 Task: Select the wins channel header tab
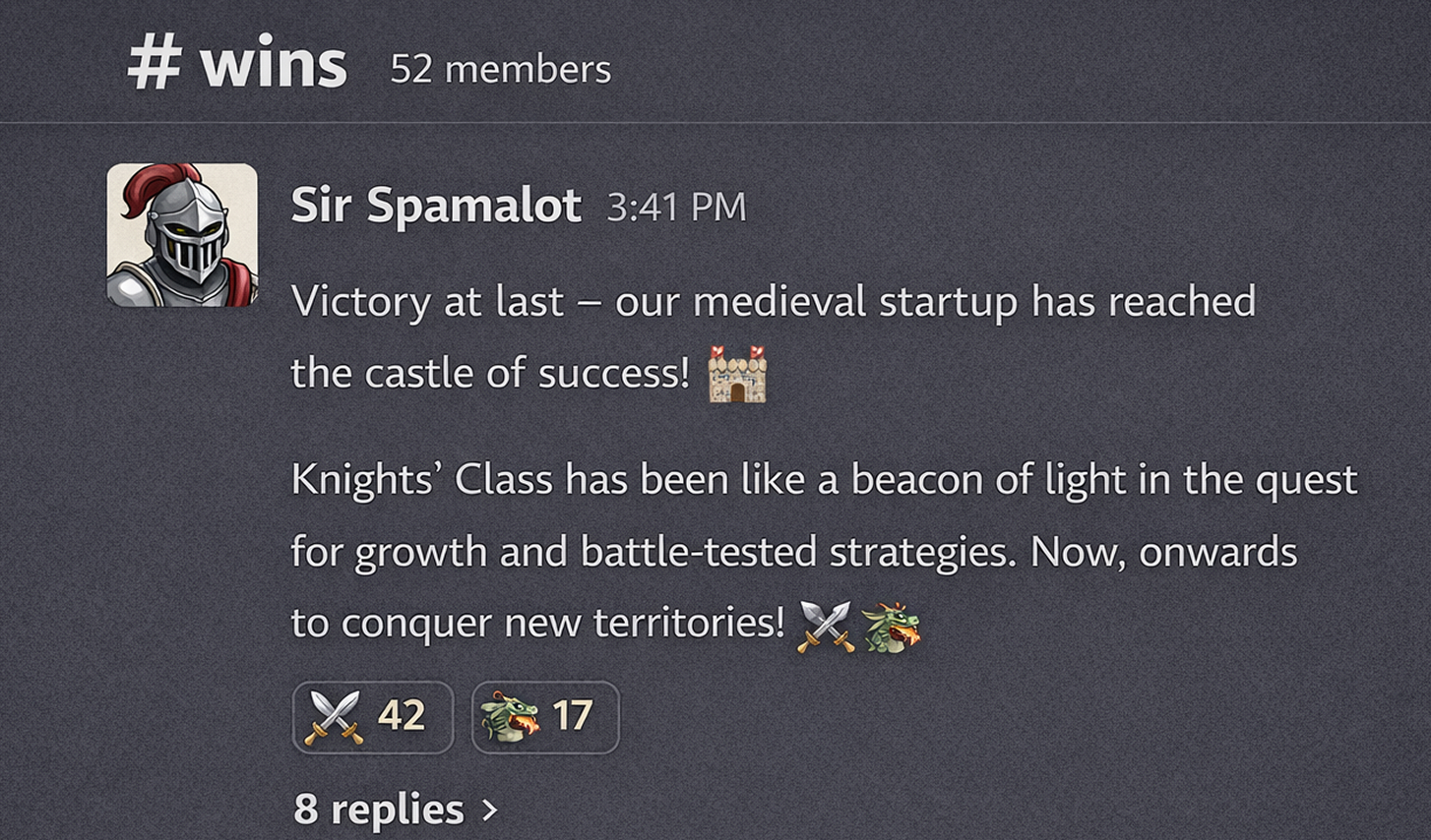tap(236, 61)
